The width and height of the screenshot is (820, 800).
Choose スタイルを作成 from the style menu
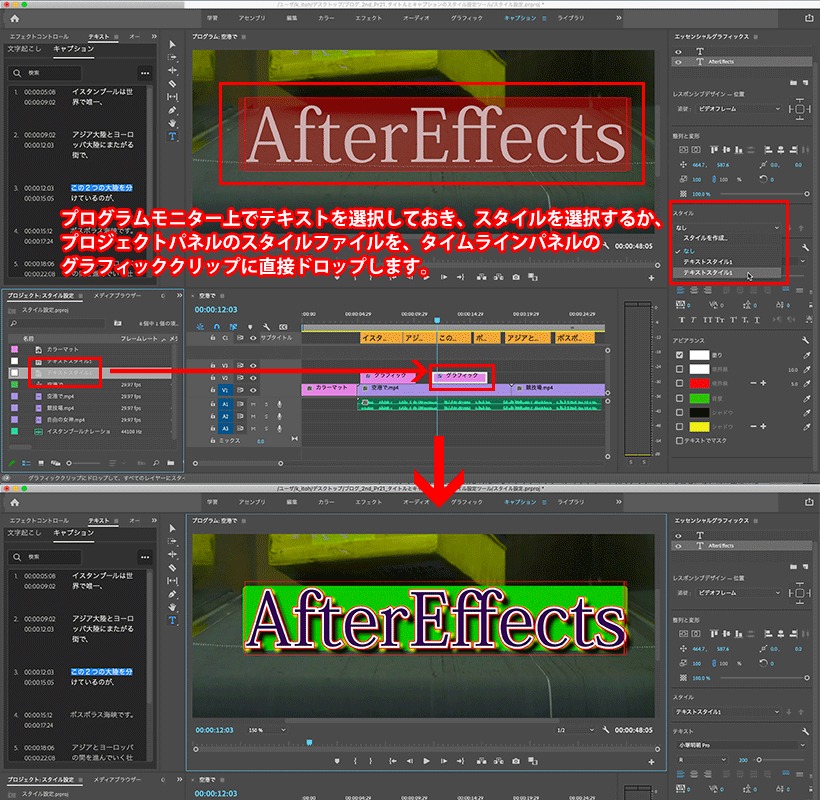click(705, 238)
